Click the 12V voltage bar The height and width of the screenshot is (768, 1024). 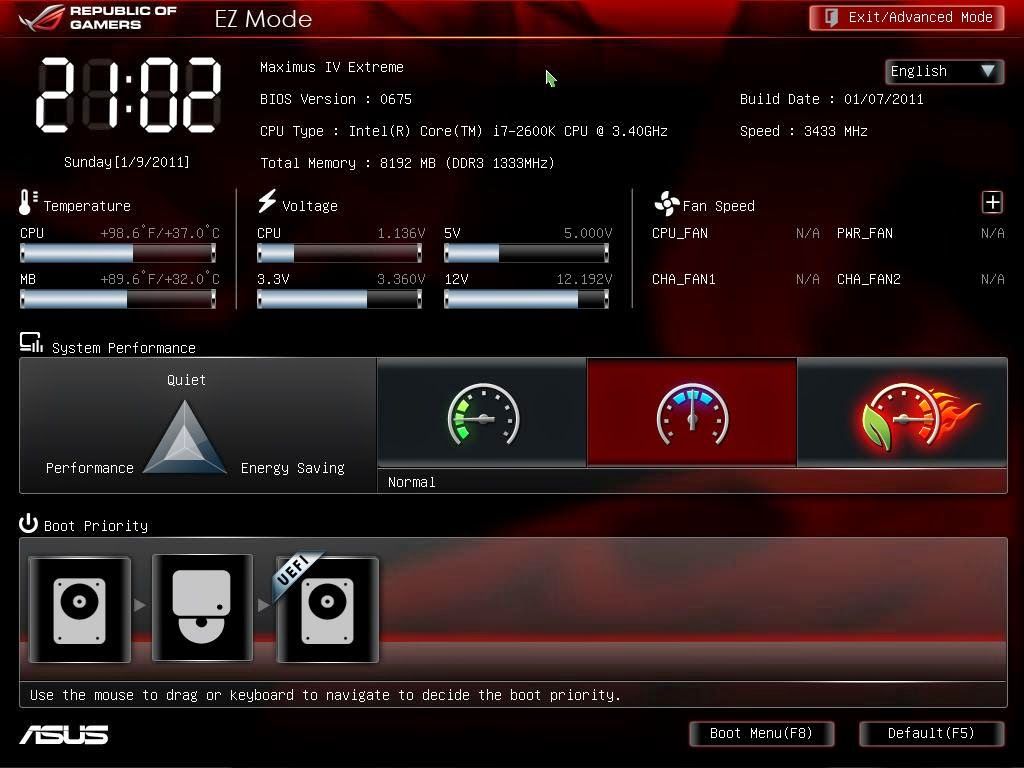(526, 299)
